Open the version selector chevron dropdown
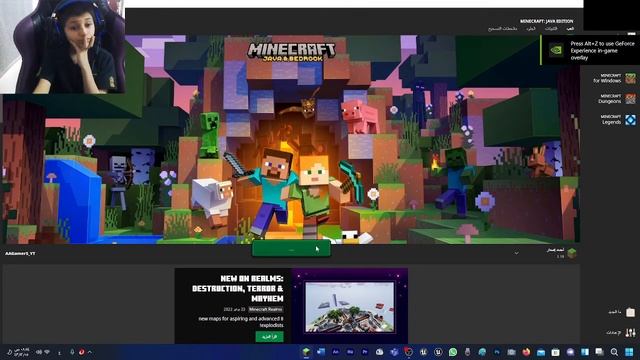Screen dimensions: 640x360 [516, 253]
